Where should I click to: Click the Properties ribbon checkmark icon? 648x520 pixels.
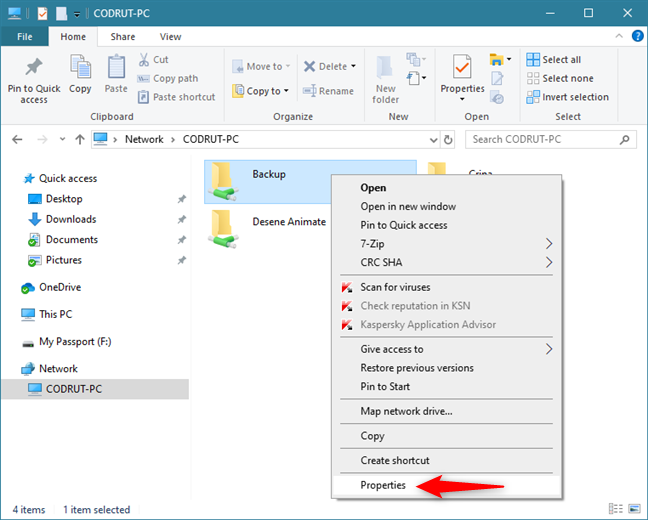(x=462, y=67)
